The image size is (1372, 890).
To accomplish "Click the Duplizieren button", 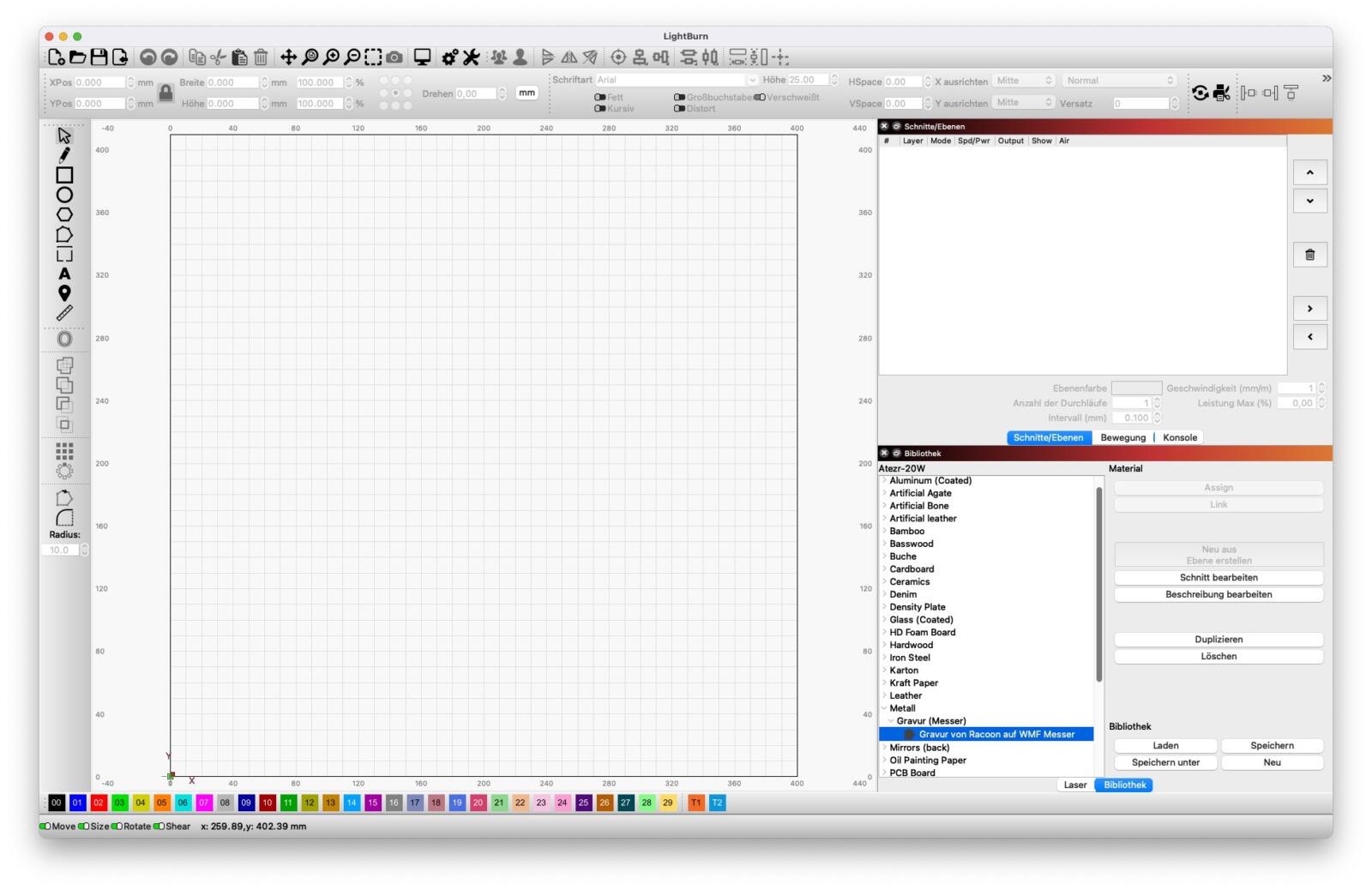I will [1218, 640].
